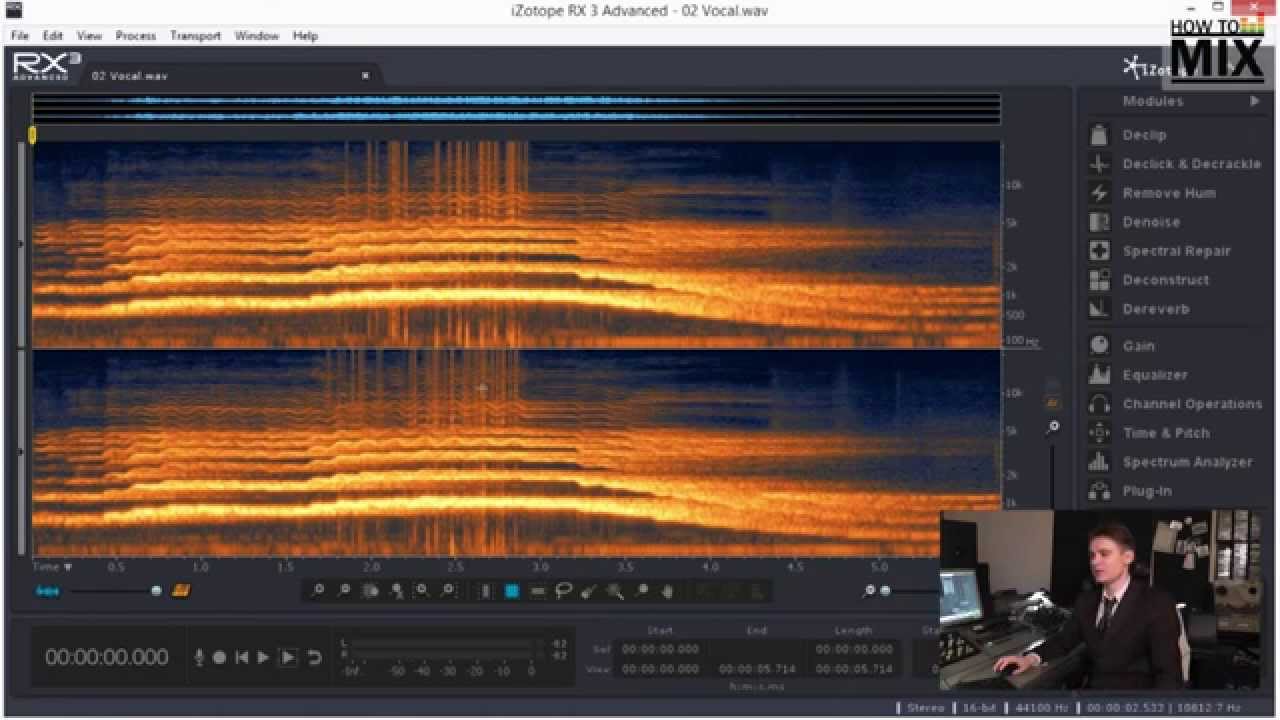The height and width of the screenshot is (720, 1280).
Task: Click the yellow playhead marker at start
Action: point(32,134)
